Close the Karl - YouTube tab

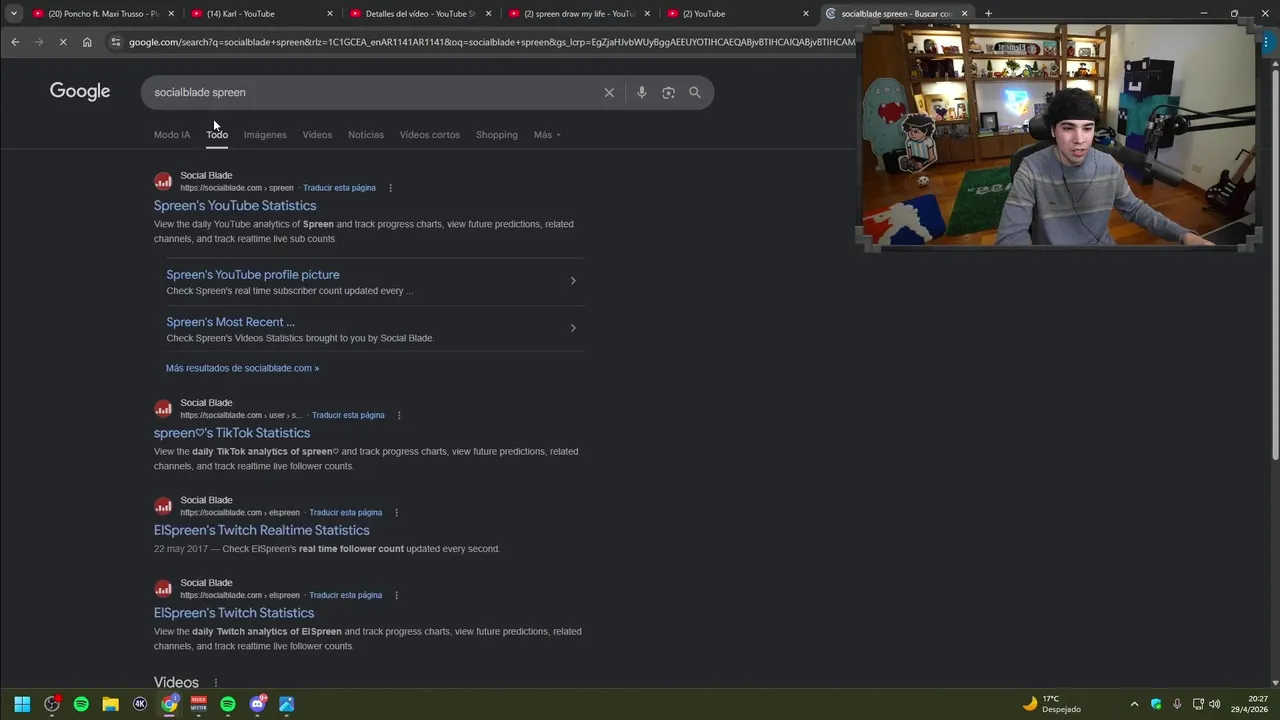(x=330, y=14)
